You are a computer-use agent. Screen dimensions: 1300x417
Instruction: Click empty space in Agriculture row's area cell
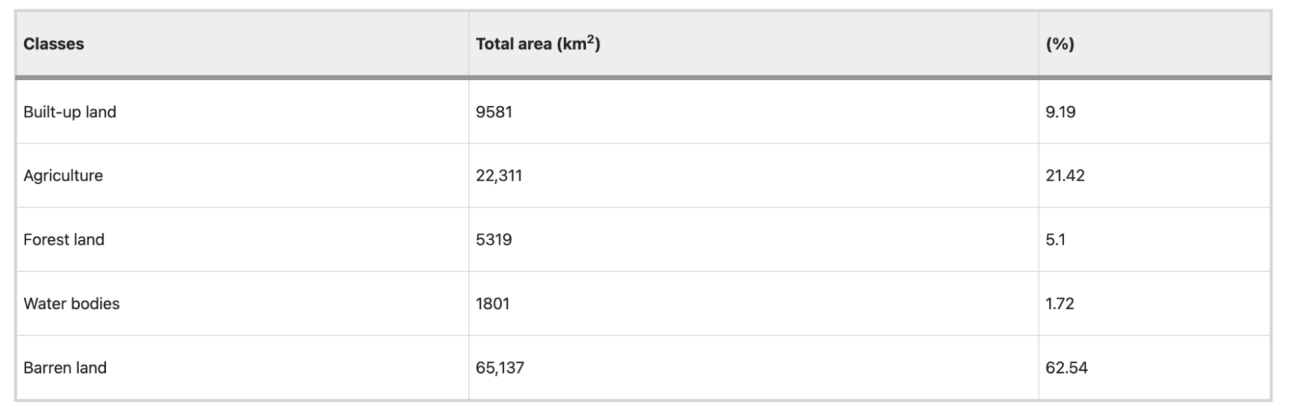coord(780,176)
